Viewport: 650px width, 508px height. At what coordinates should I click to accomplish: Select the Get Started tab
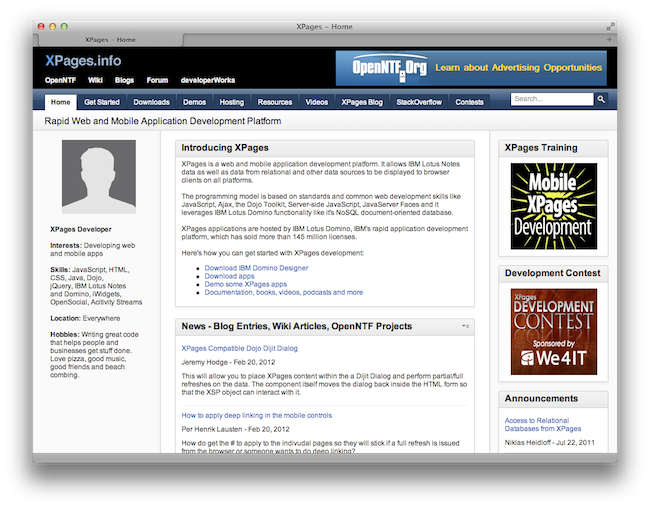pos(102,102)
